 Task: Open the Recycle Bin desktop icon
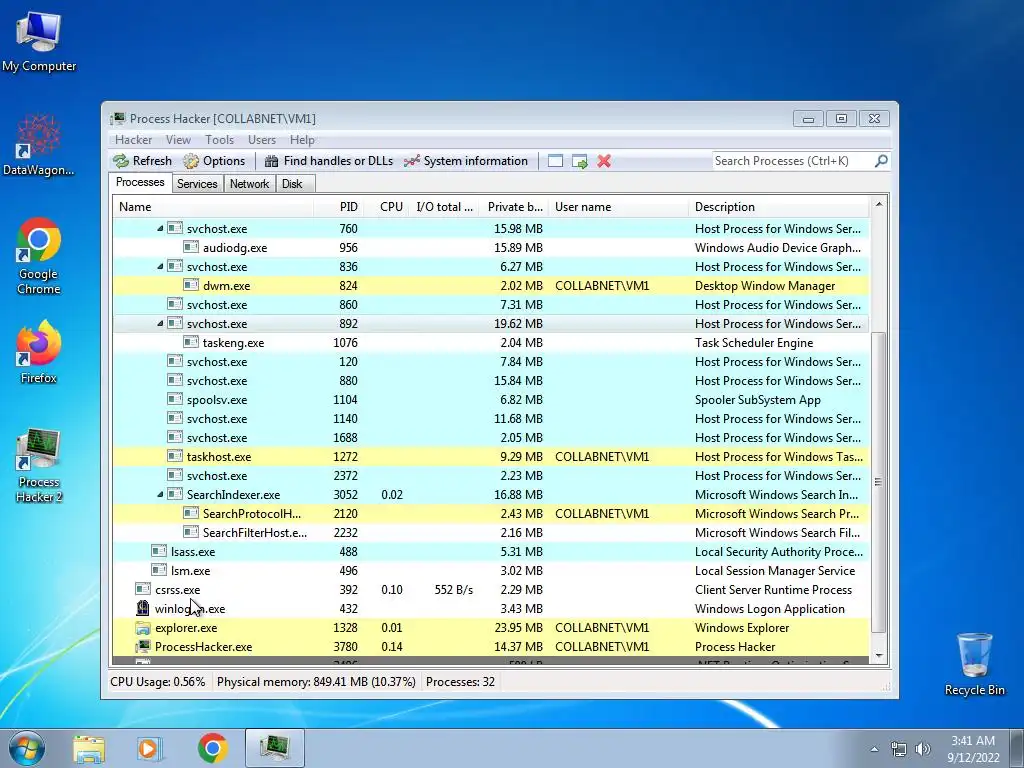coord(974,664)
